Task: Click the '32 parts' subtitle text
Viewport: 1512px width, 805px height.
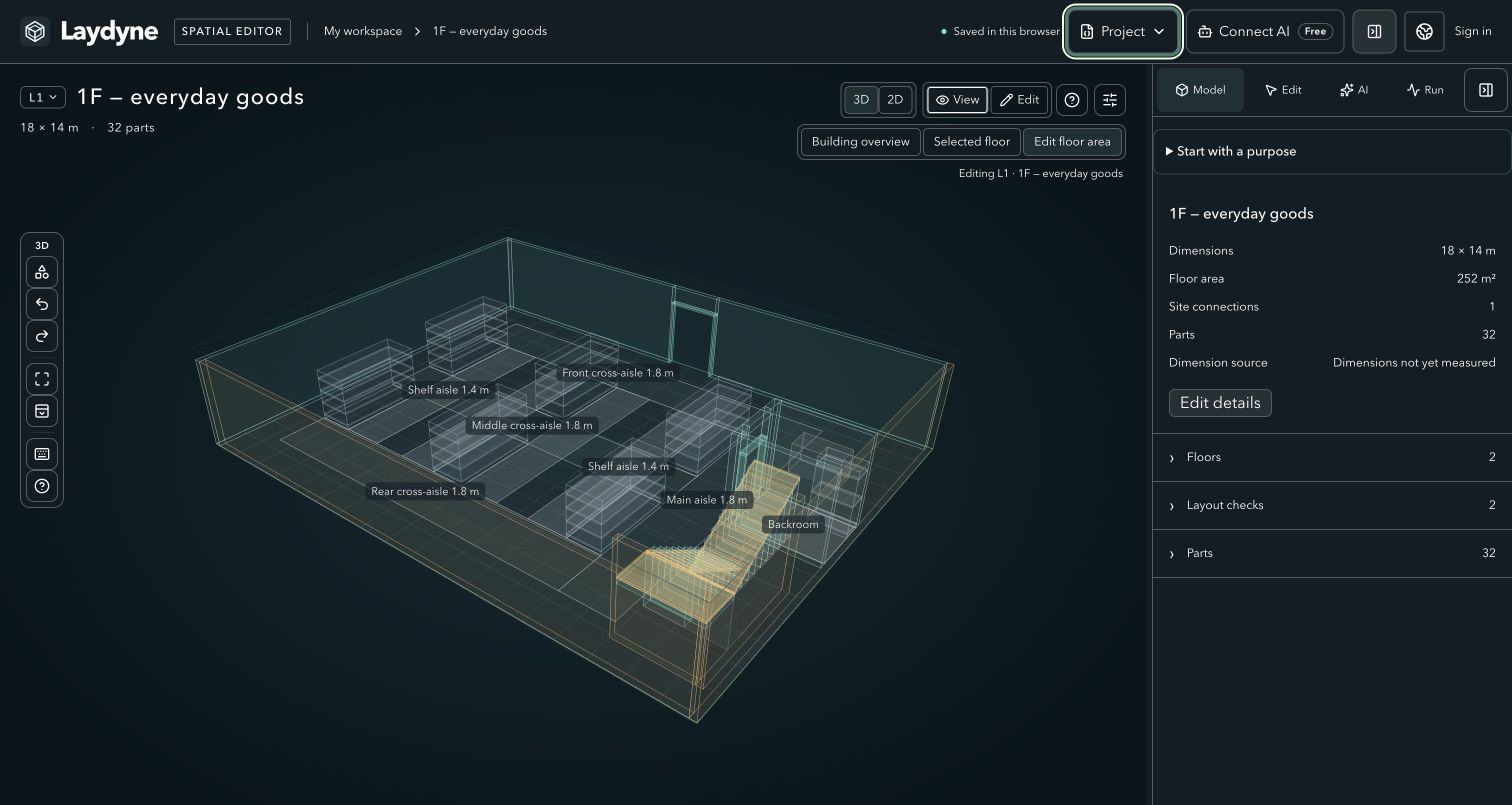Action: tap(131, 128)
